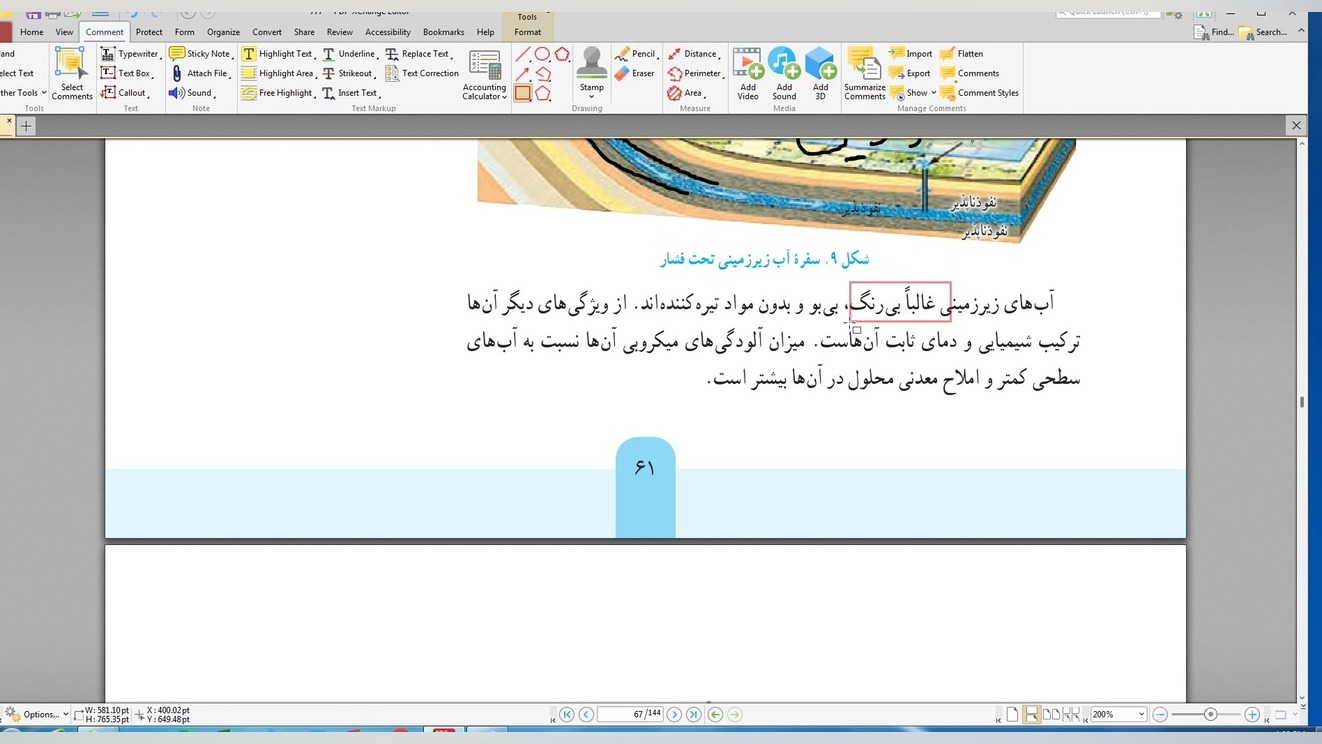Activate the Highlight Text tool
This screenshot has width=1322, height=744.
[x=277, y=54]
